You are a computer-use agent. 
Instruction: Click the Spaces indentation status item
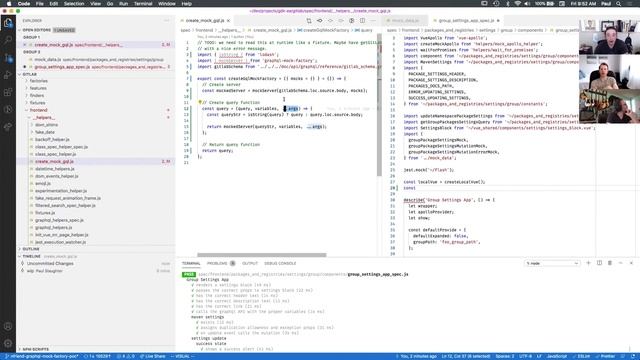pyautogui.click(x=504, y=356)
